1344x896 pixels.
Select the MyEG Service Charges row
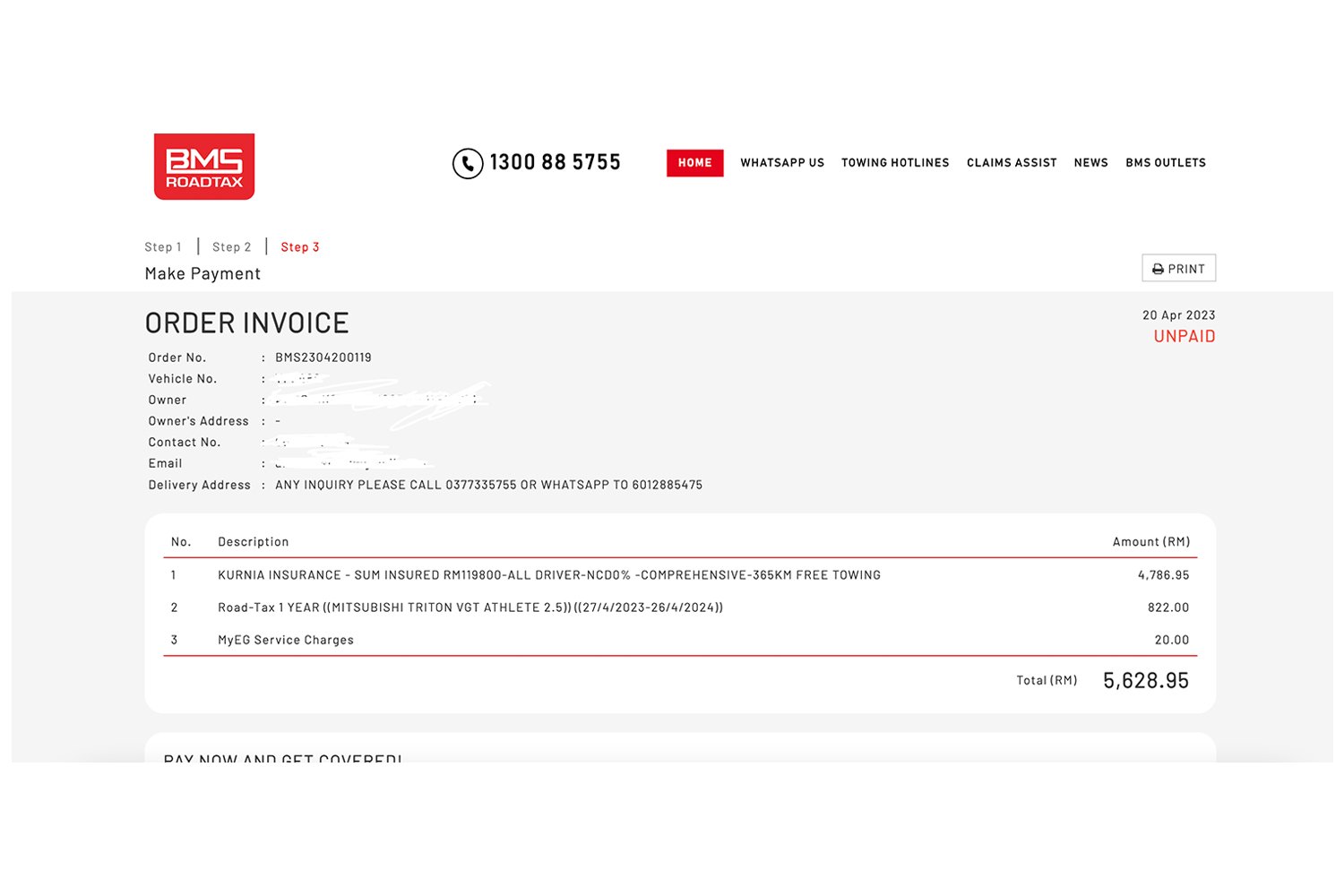286,640
